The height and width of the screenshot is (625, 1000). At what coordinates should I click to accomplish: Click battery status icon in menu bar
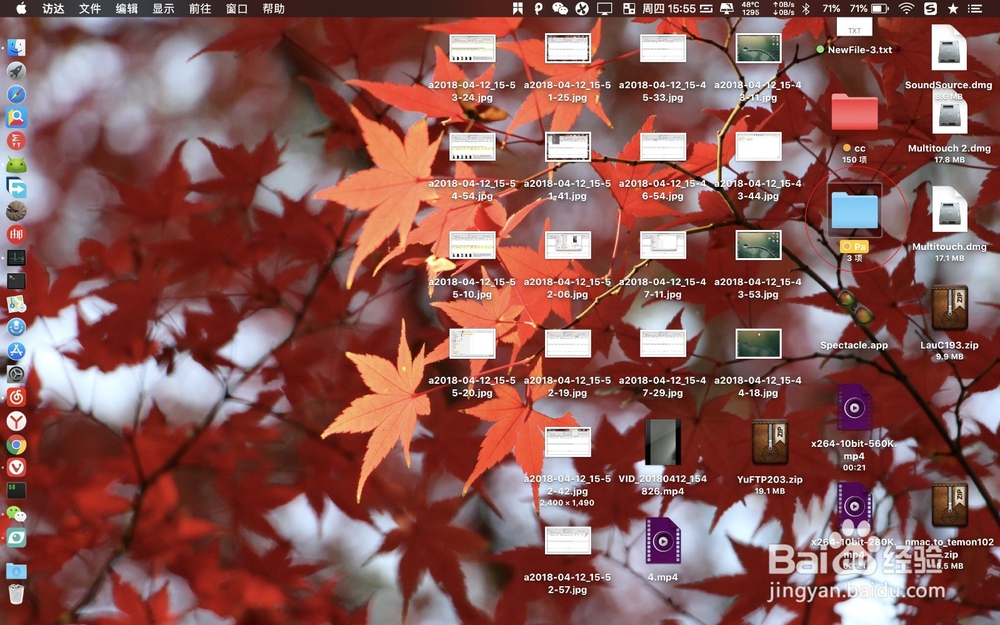pos(880,8)
